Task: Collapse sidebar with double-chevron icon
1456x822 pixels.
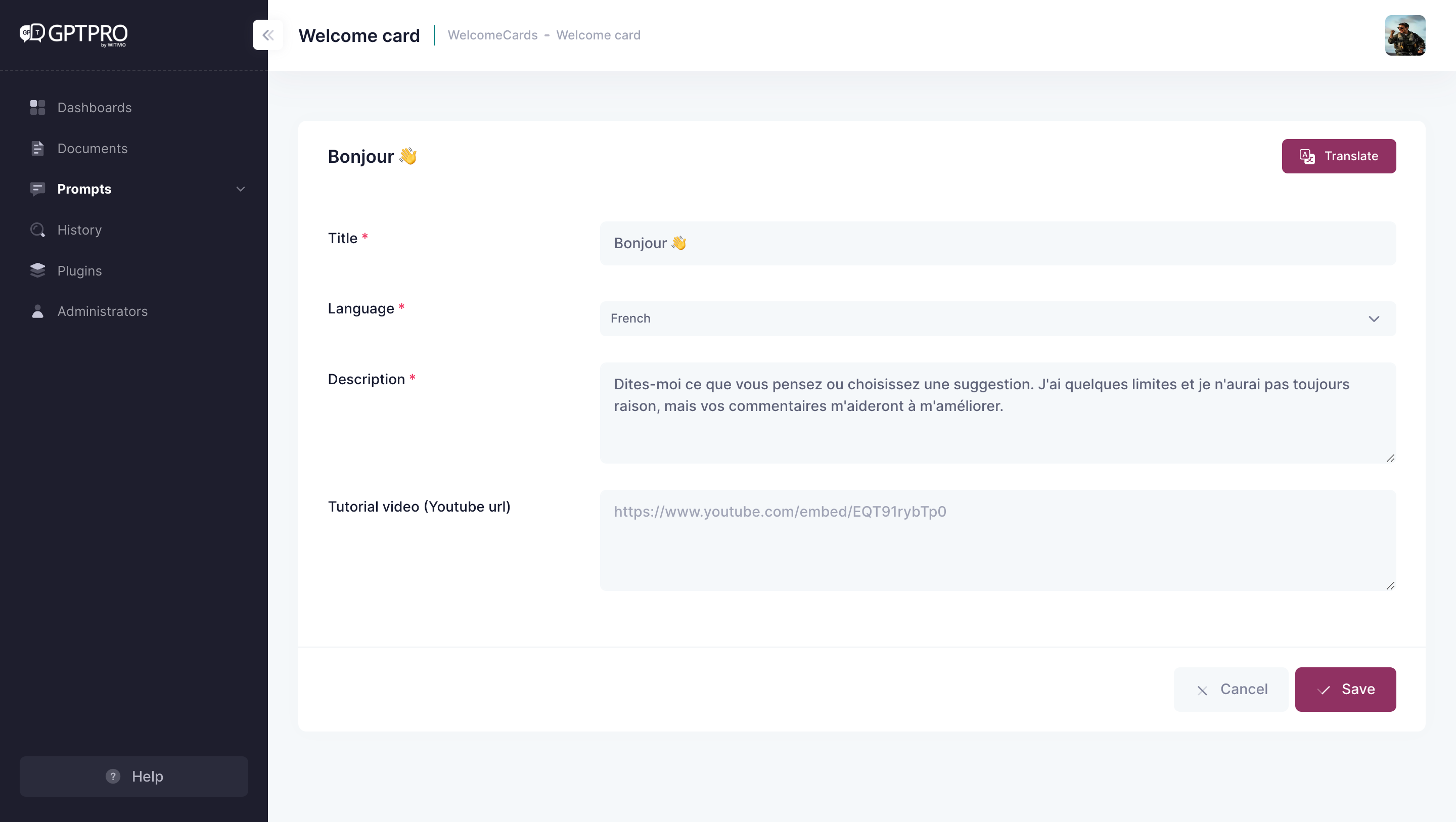Action: coord(268,35)
